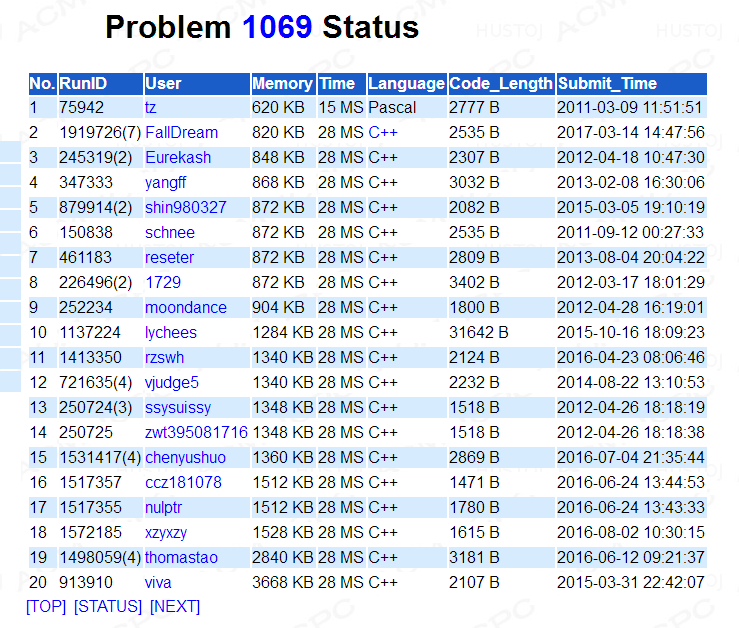
Task: Open the 1069 problem link in heading
Action: [277, 27]
